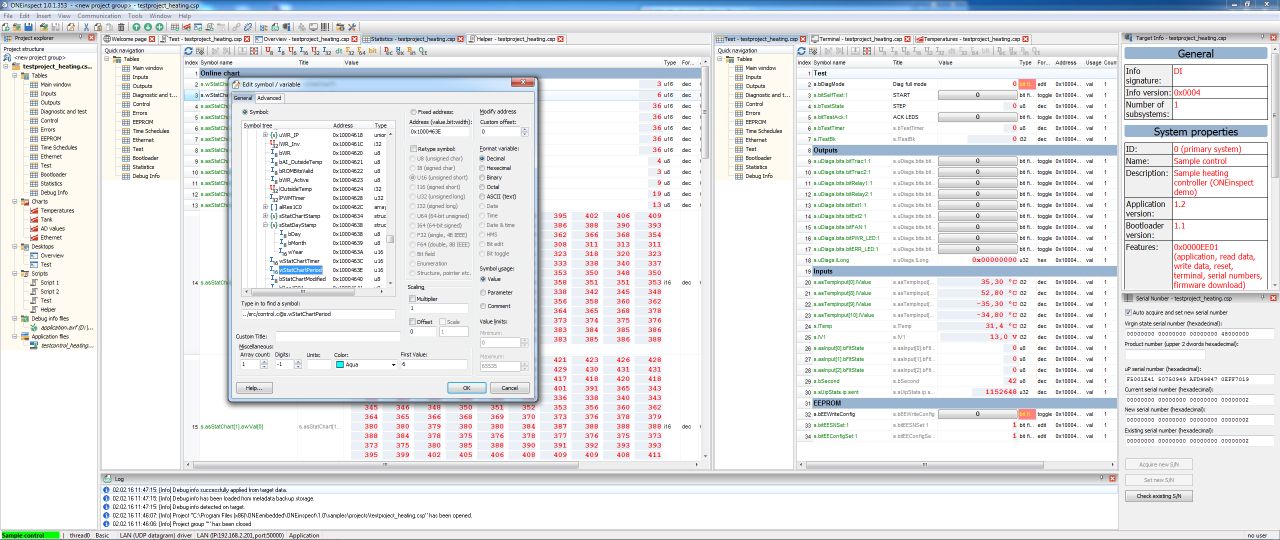The image size is (1280, 540).
Task: Click the tools wrench icon in the main toolbar
Action: [x=352, y=27]
